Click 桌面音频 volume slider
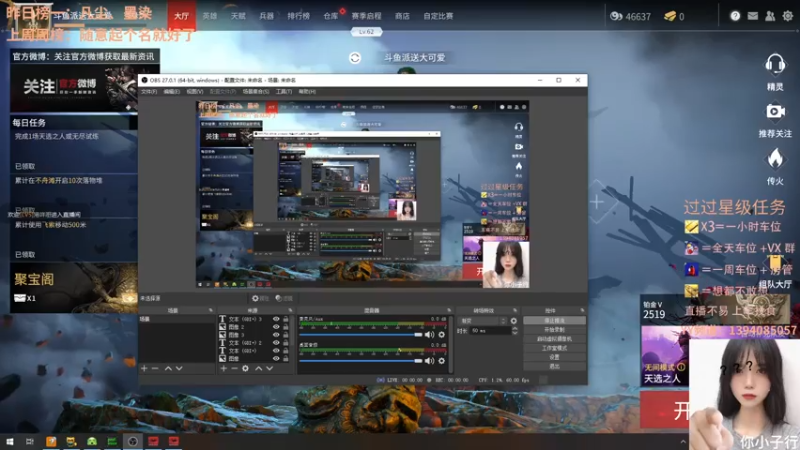The height and width of the screenshot is (450, 800). [361, 361]
